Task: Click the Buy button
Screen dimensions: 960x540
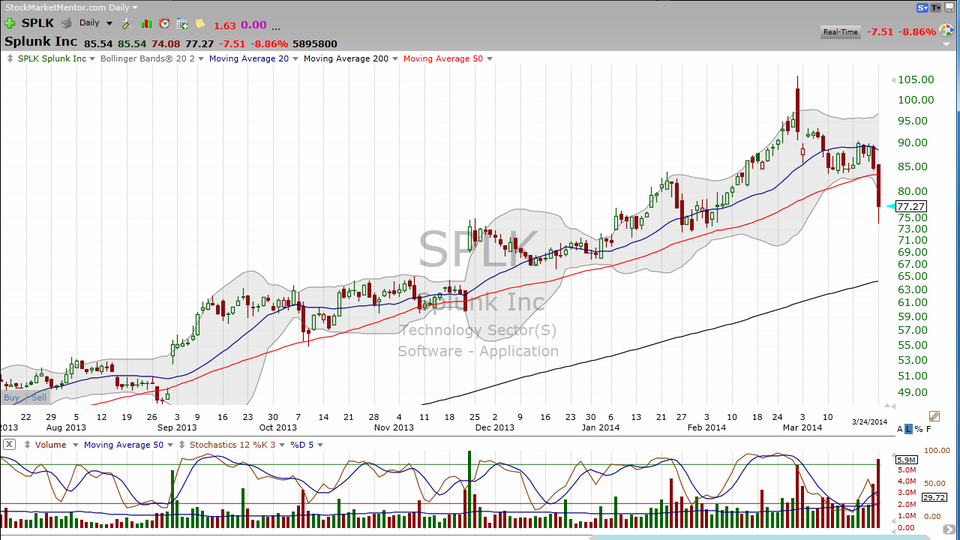Action: [12, 397]
